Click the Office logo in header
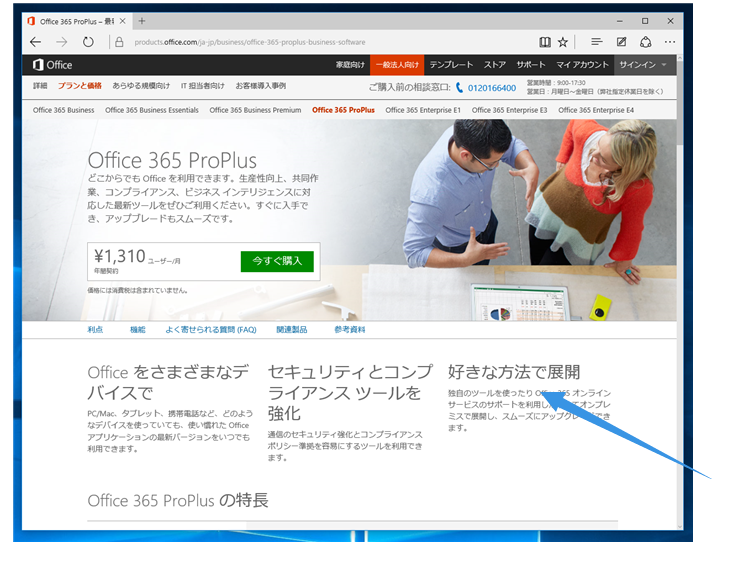This screenshot has width=751, height=571. [52, 65]
